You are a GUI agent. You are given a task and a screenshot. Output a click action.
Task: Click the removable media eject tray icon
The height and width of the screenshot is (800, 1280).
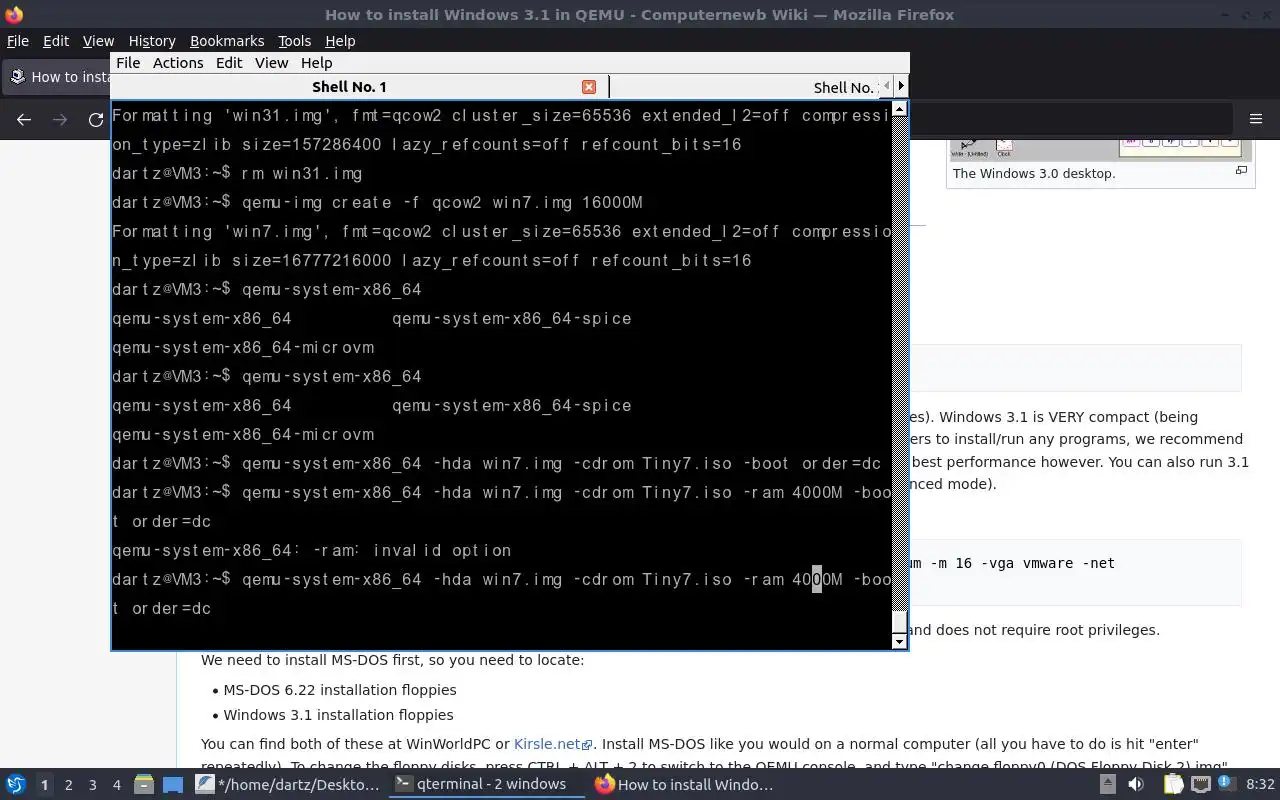(1107, 785)
